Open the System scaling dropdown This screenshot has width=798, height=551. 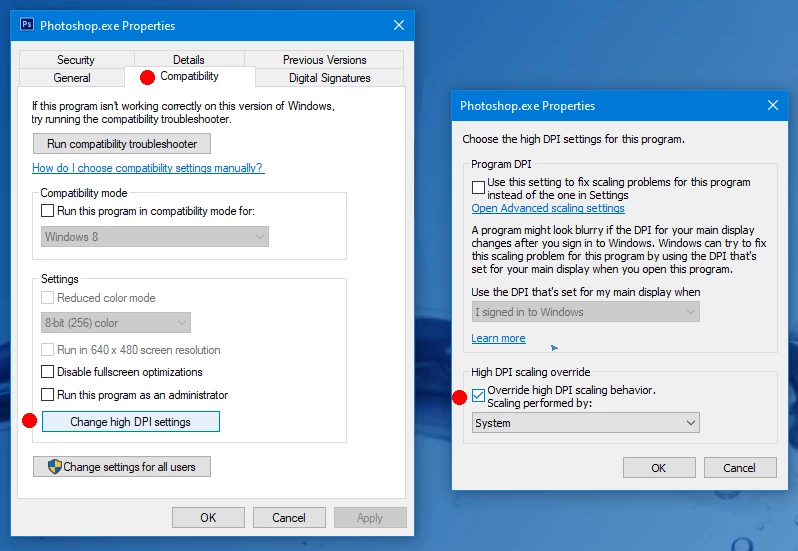[586, 423]
